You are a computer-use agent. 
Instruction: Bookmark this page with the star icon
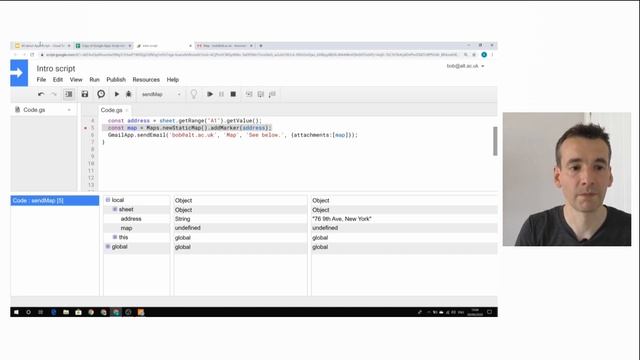pyautogui.click(x=474, y=55)
